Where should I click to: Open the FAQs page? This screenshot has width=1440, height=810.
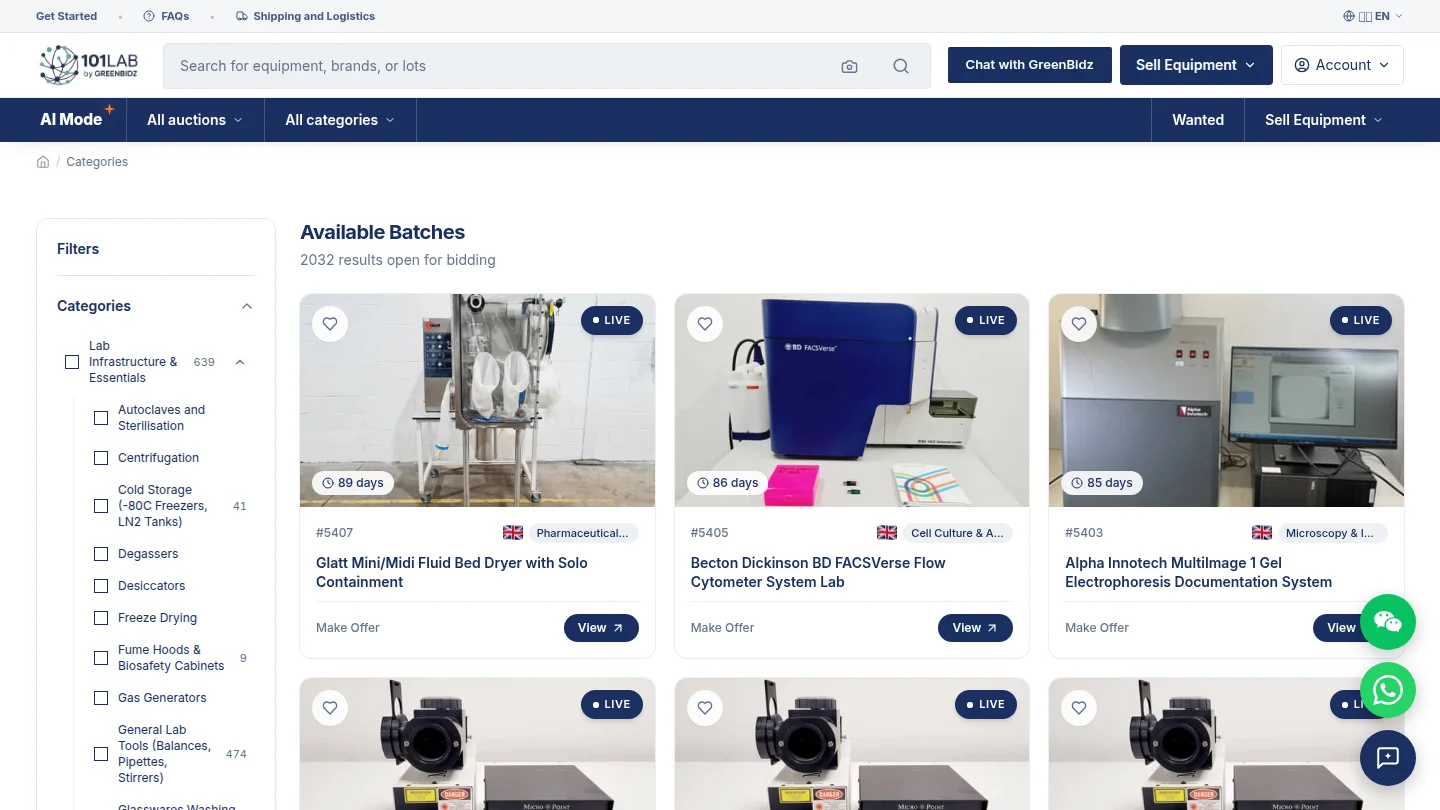click(175, 16)
